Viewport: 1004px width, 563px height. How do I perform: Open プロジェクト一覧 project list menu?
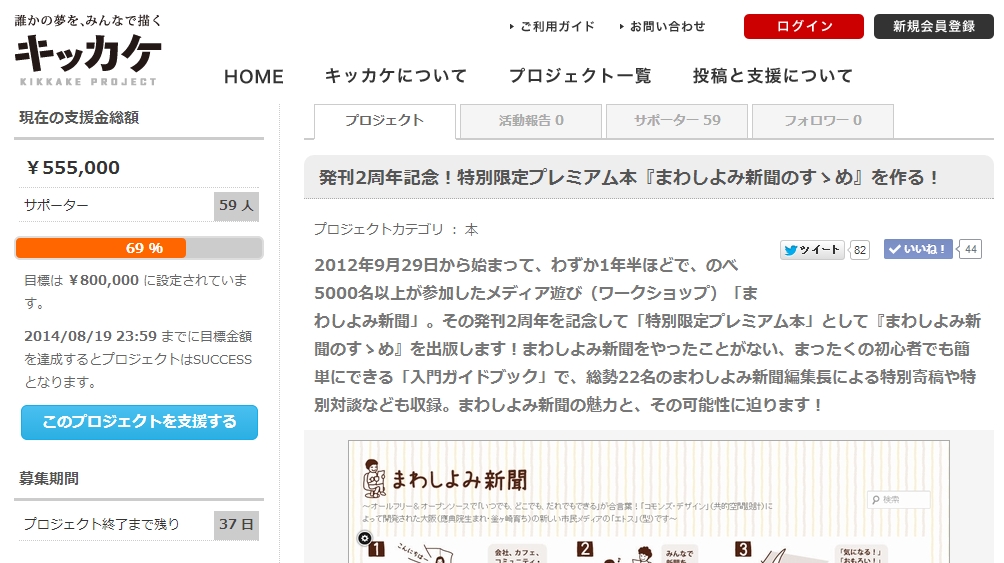pos(580,76)
